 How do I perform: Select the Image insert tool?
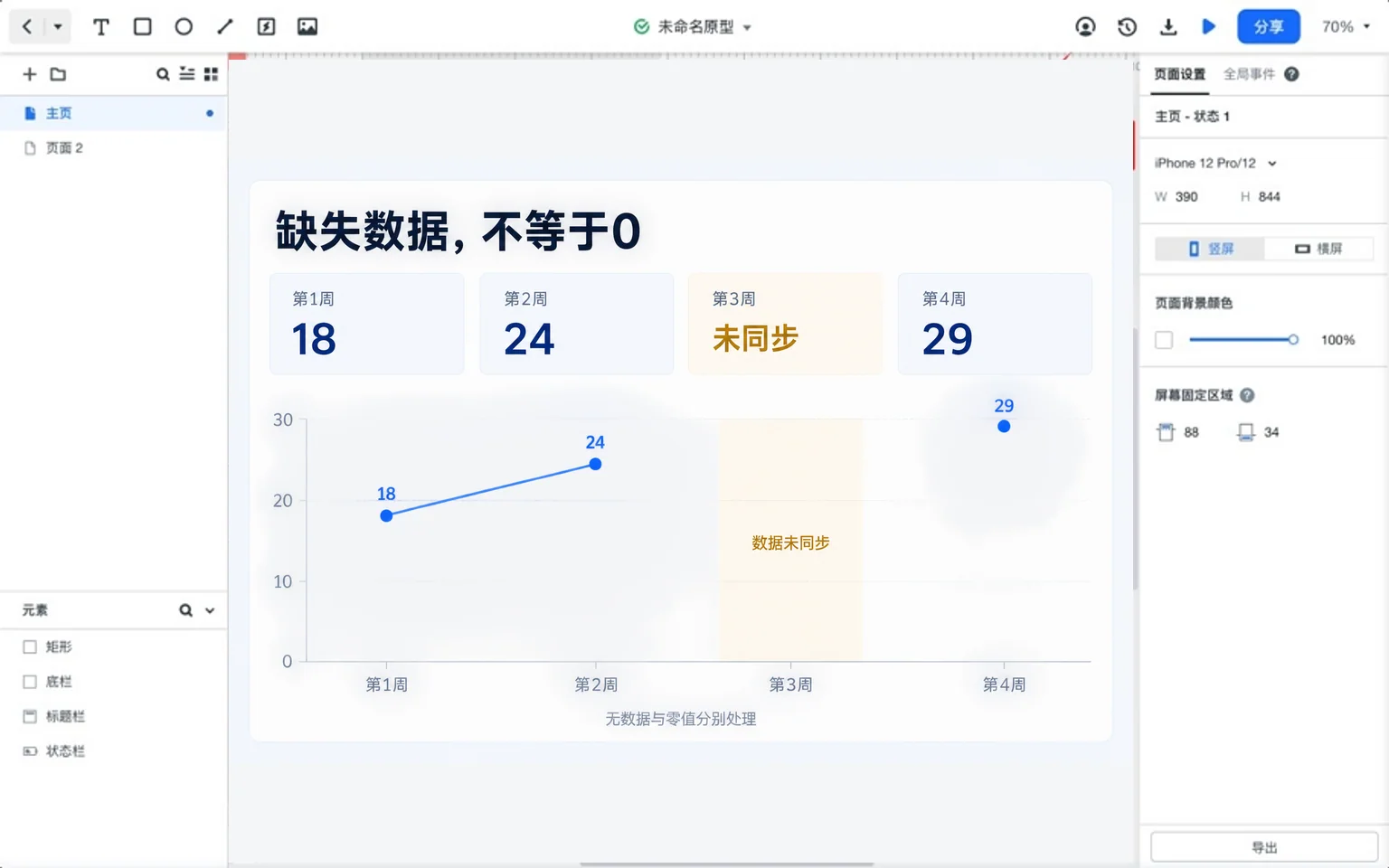click(307, 27)
